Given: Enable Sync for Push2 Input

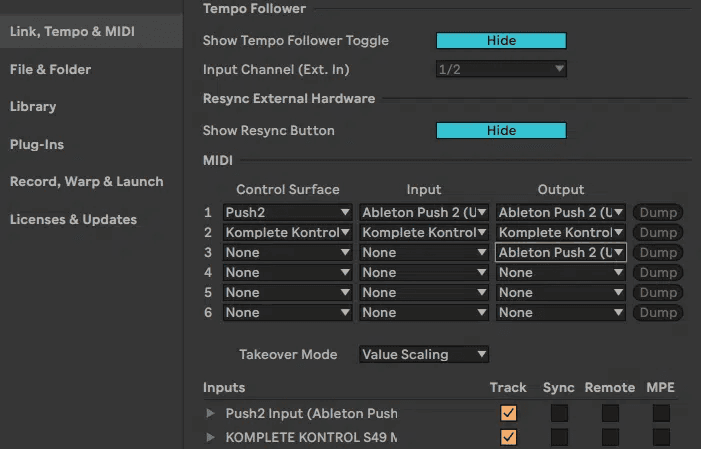Looking at the screenshot, I should click(559, 413).
